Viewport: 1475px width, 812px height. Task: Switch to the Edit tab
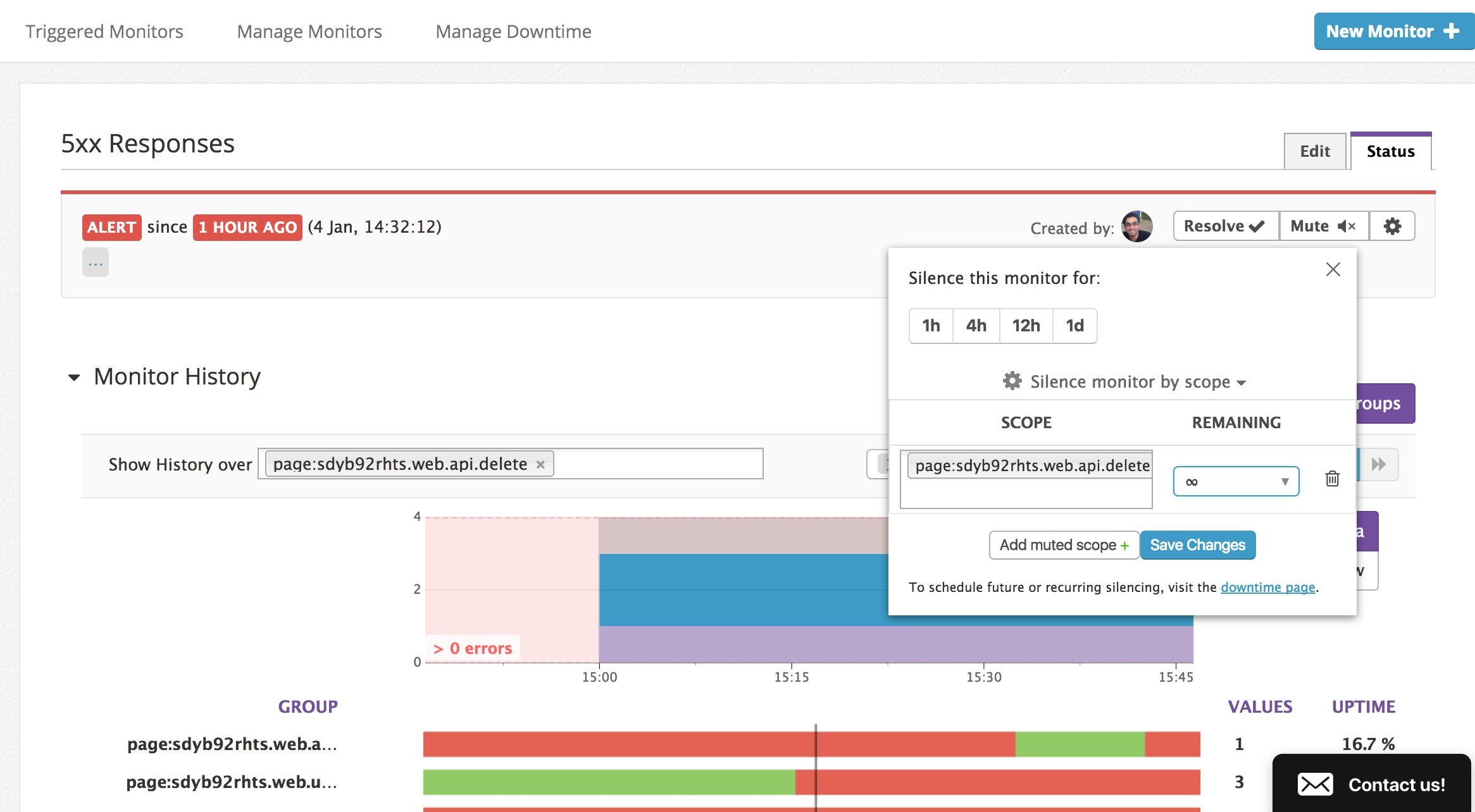tap(1314, 151)
